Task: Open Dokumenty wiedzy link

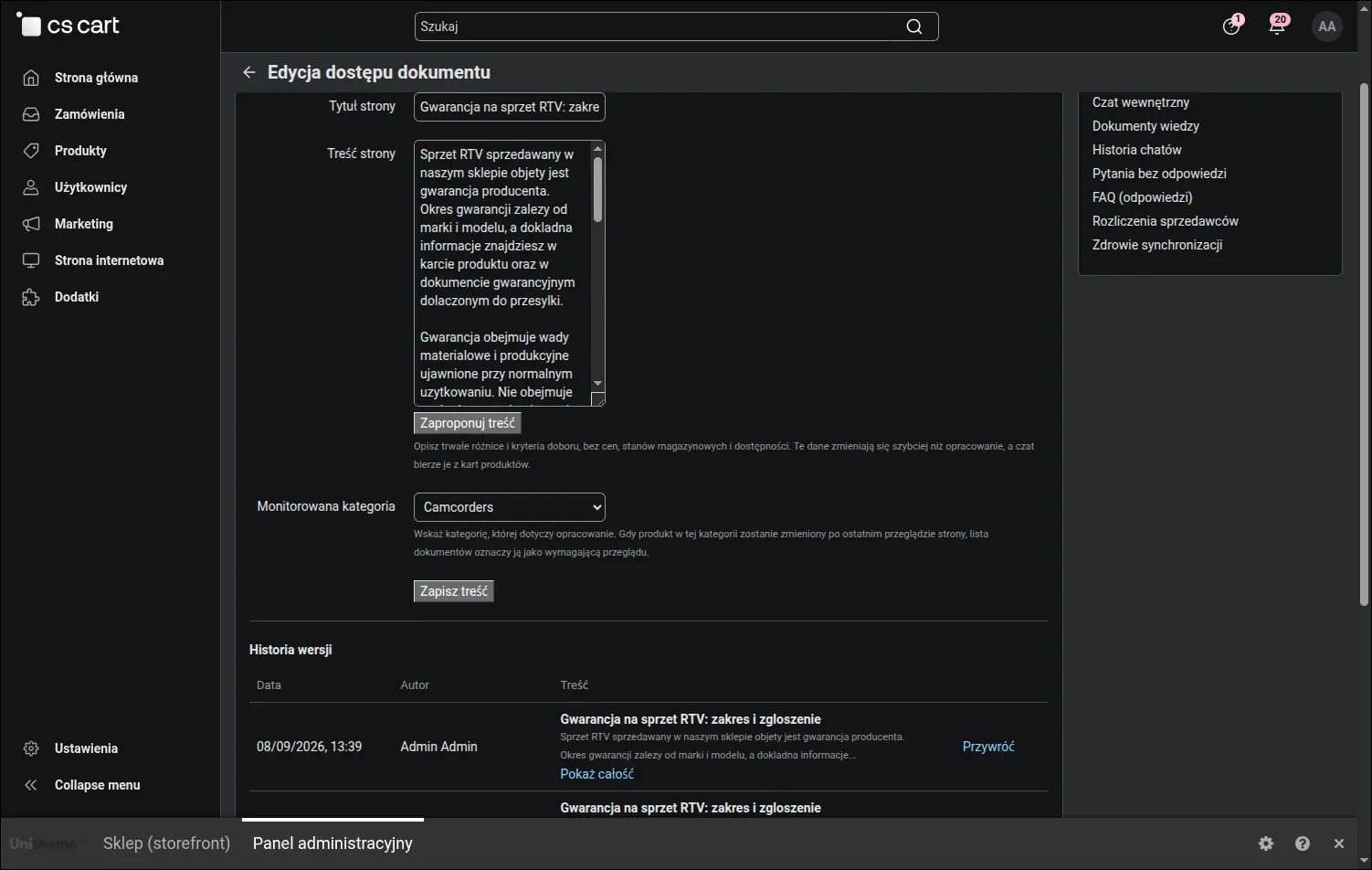Action: [1145, 126]
